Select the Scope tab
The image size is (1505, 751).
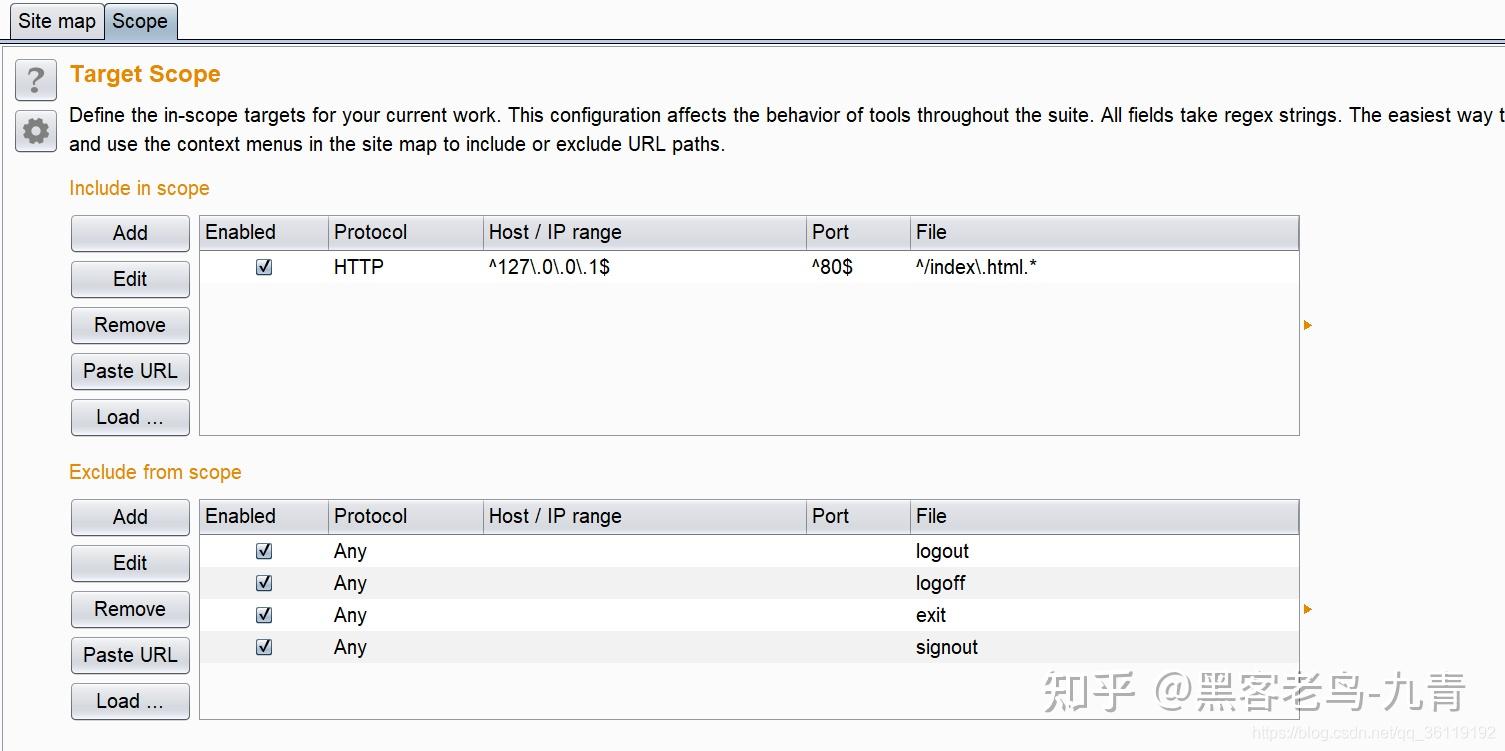(140, 21)
